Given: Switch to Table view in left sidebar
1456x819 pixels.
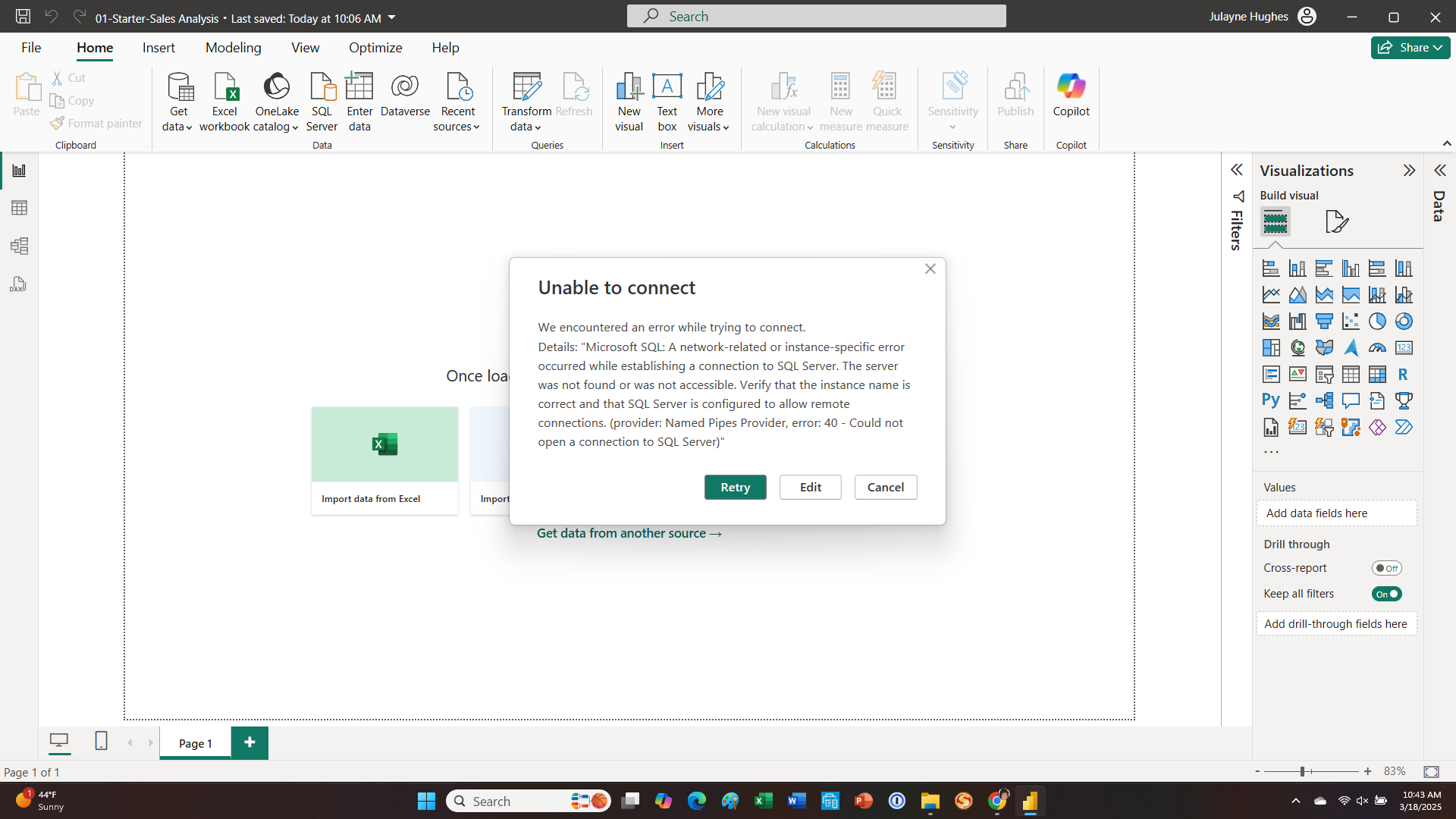Looking at the screenshot, I should coord(19,208).
